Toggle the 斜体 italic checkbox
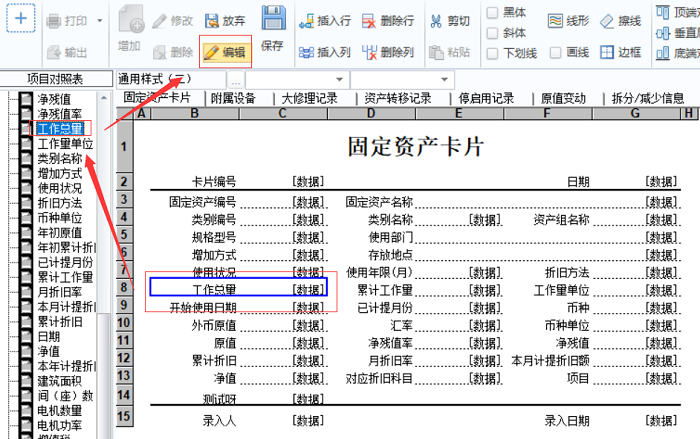Image resolution: width=700 pixels, height=439 pixels. (x=492, y=33)
